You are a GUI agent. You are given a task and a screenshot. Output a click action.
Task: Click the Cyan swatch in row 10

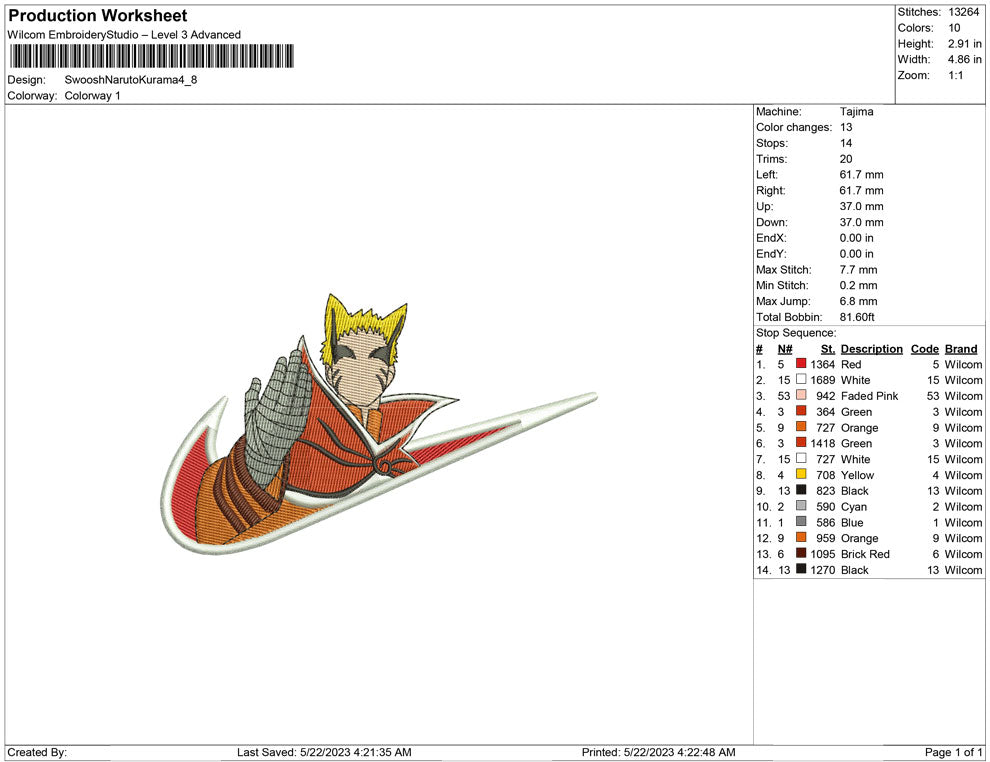[x=801, y=506]
